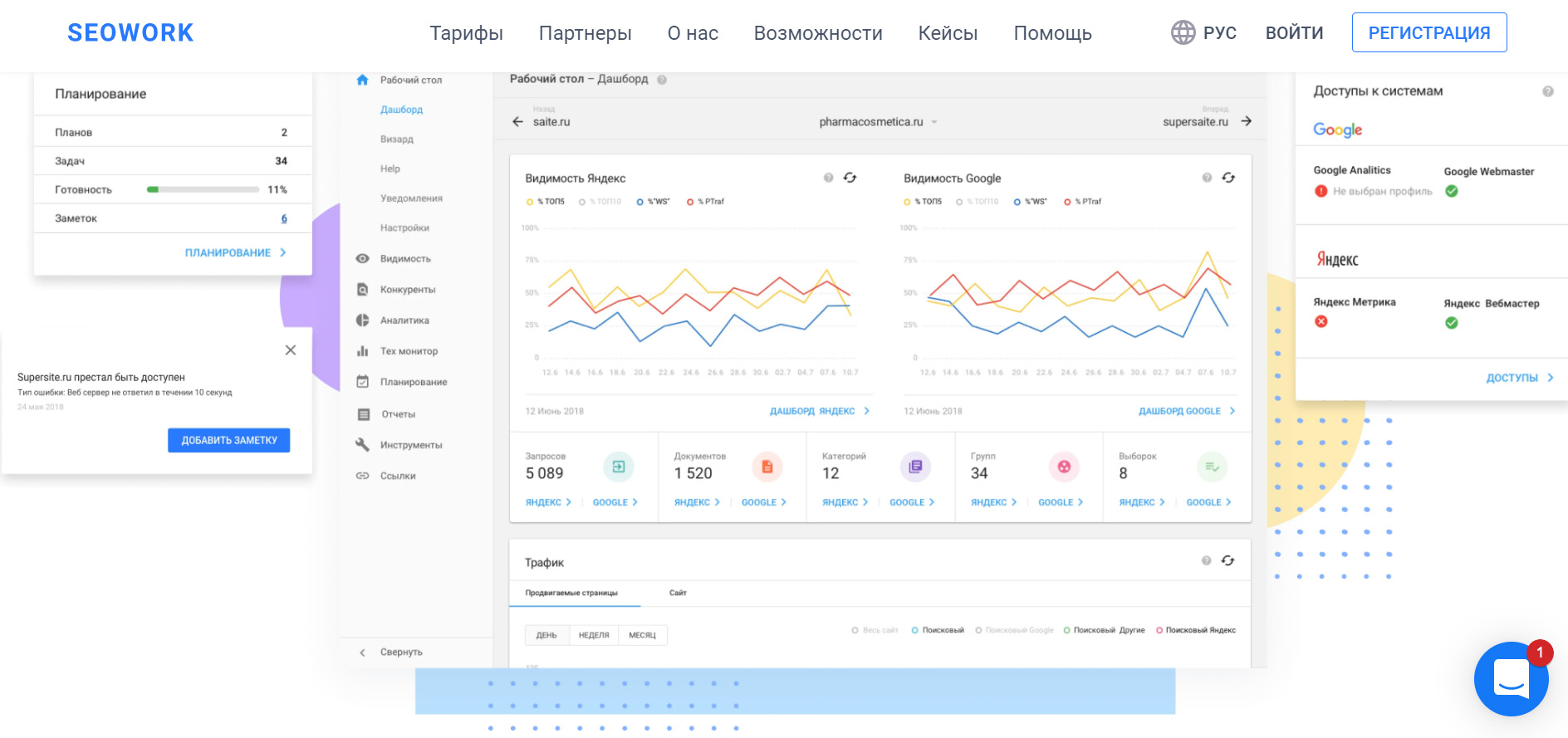Toggle % ТОП5 series in Яндекс chart
This screenshot has width=1568, height=738.
(545, 202)
